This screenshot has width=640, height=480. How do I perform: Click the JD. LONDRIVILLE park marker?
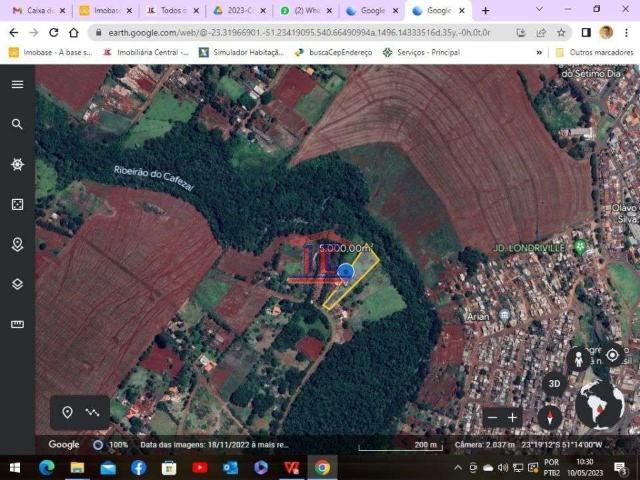(580, 247)
